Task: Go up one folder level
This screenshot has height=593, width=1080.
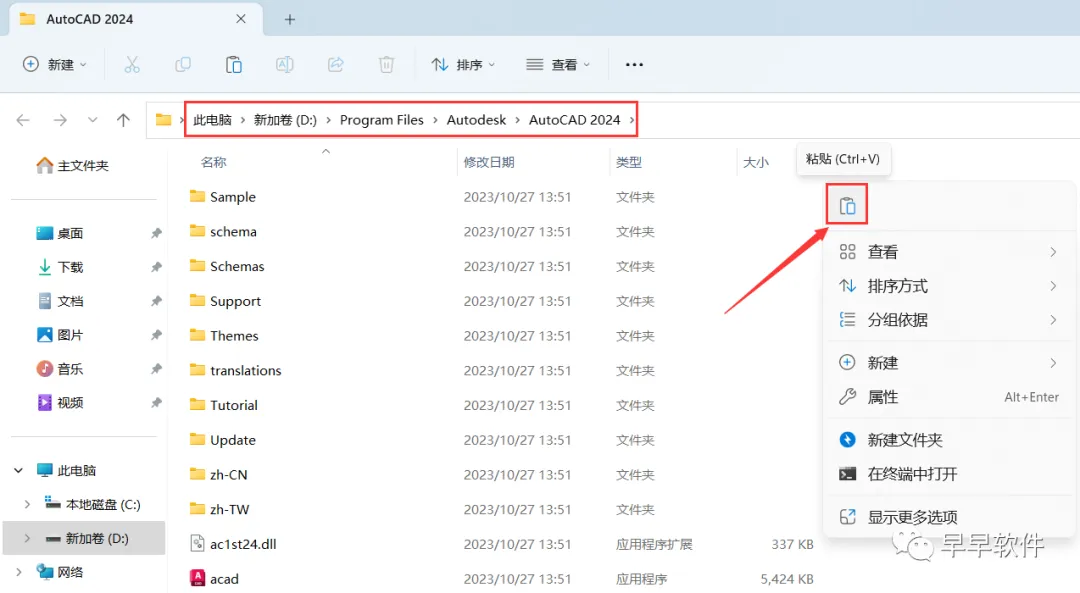Action: 123,120
